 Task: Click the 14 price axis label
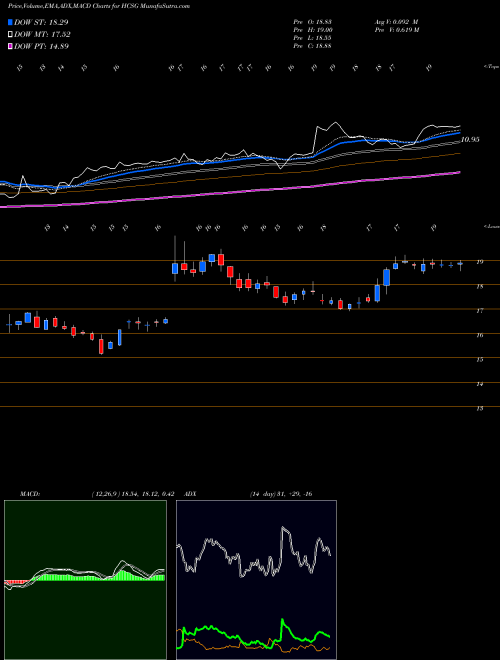(479, 384)
